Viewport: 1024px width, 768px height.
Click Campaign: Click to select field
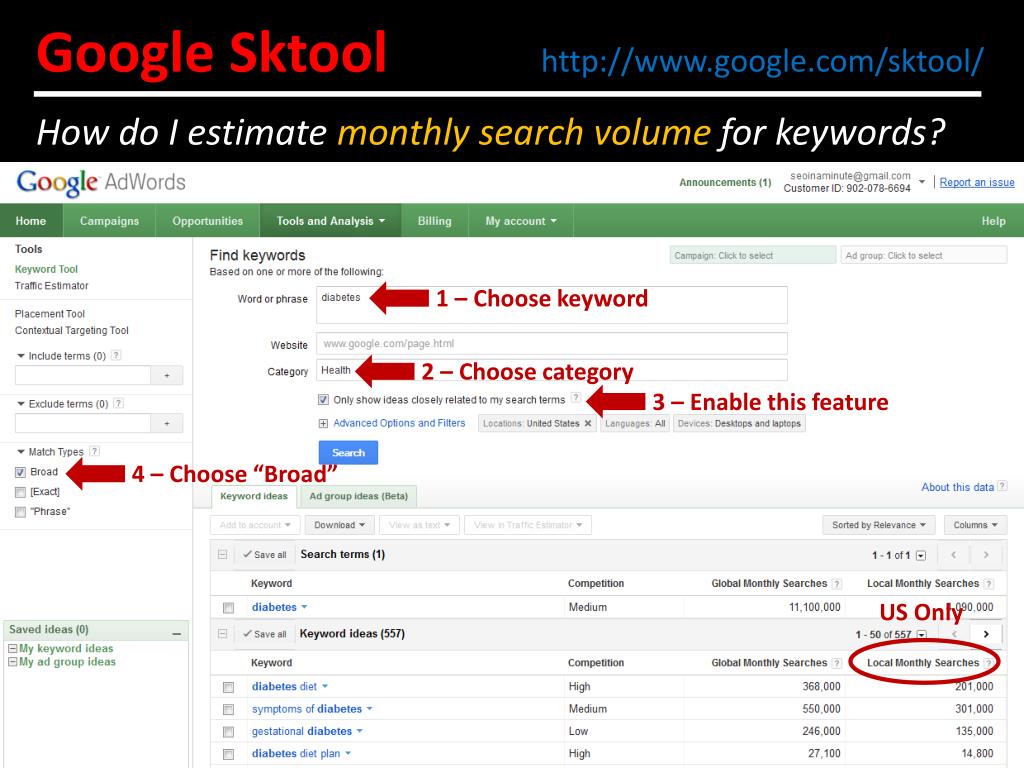point(752,255)
